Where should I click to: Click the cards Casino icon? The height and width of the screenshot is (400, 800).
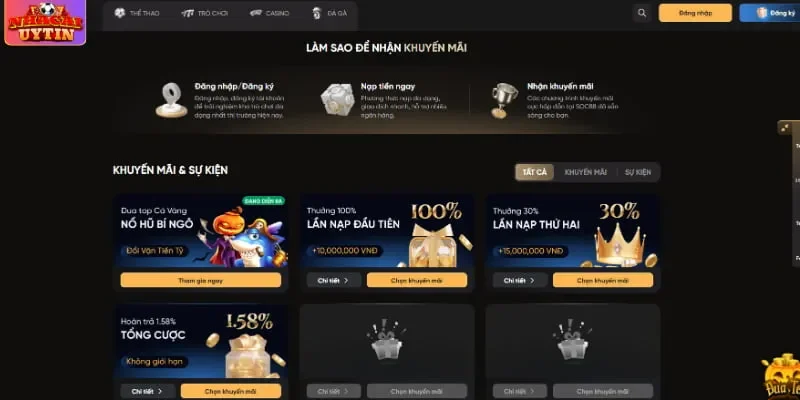[256, 13]
